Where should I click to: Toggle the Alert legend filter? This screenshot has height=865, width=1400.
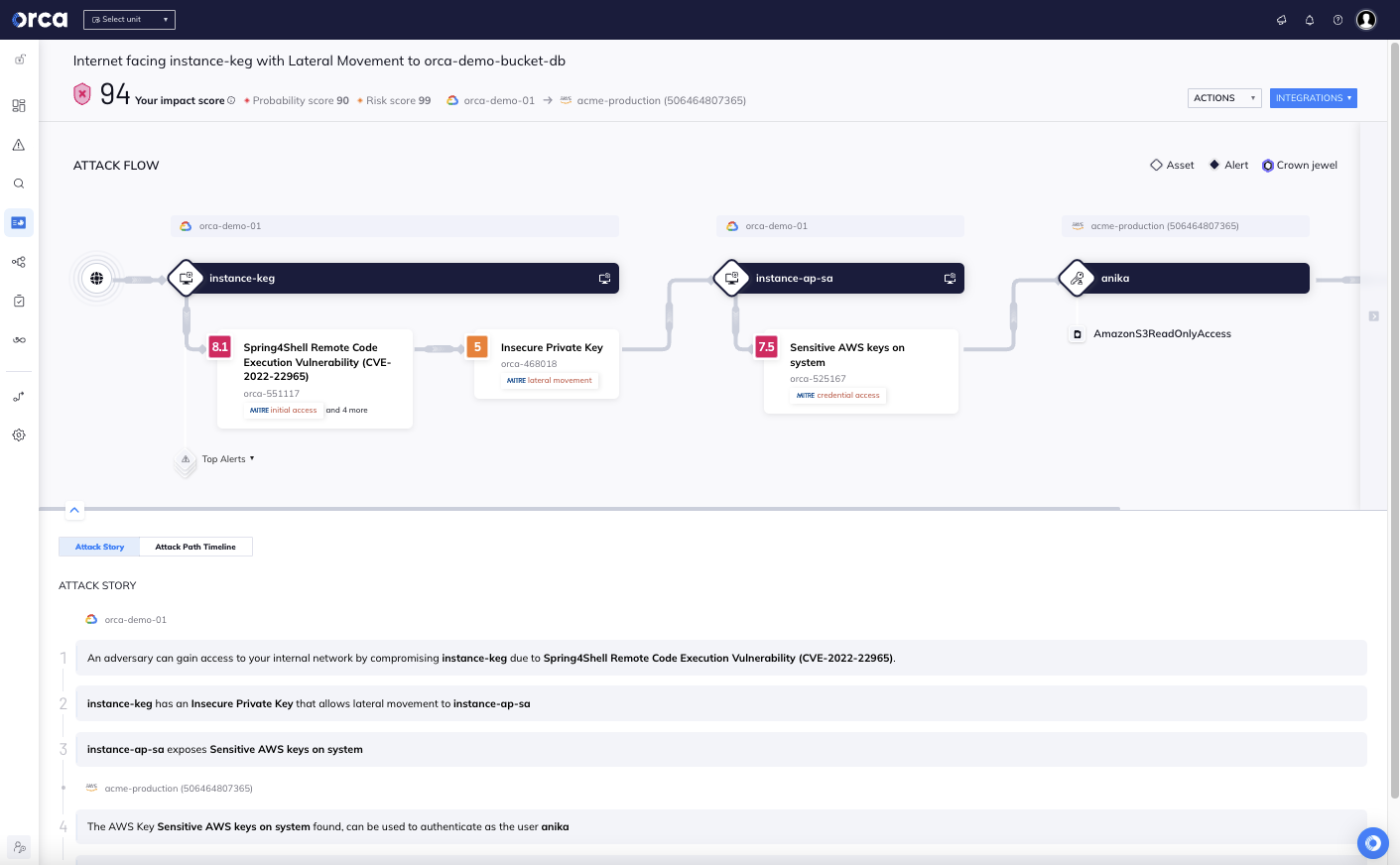pyautogui.click(x=1227, y=165)
